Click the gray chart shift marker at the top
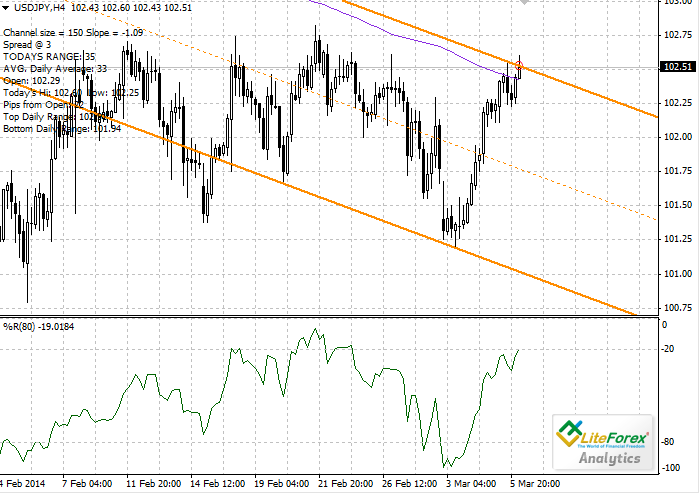Image resolution: width=699 pixels, height=494 pixels. (x=524, y=2)
